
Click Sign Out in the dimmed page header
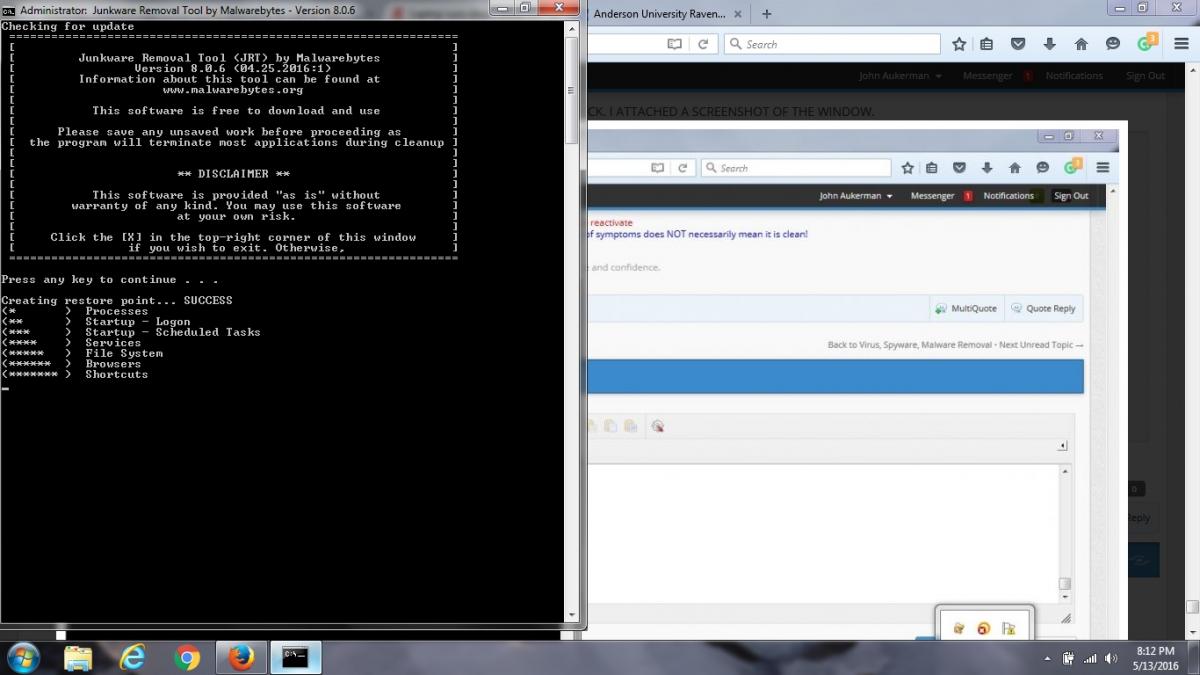click(1145, 76)
